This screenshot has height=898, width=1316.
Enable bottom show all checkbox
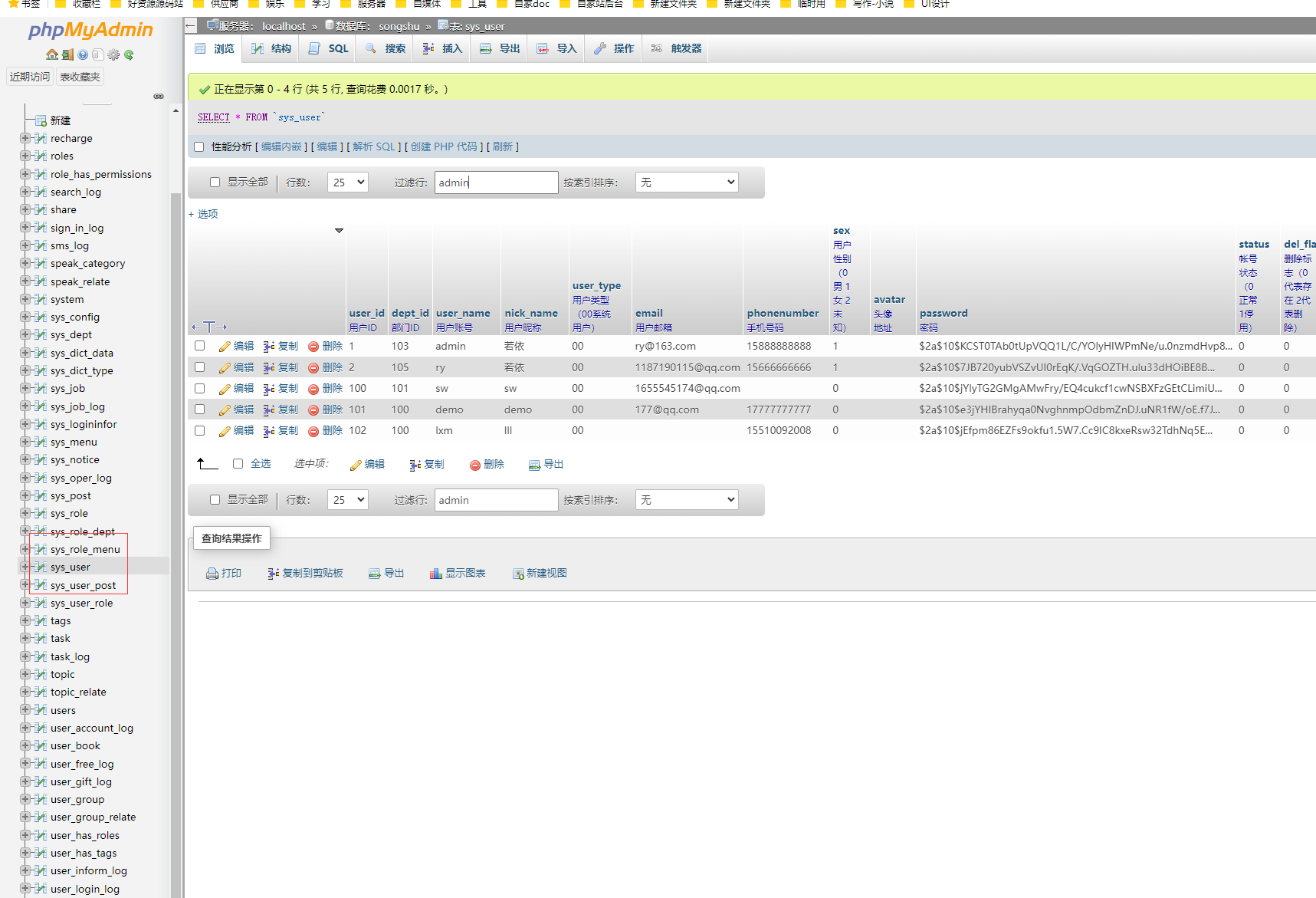(x=215, y=500)
